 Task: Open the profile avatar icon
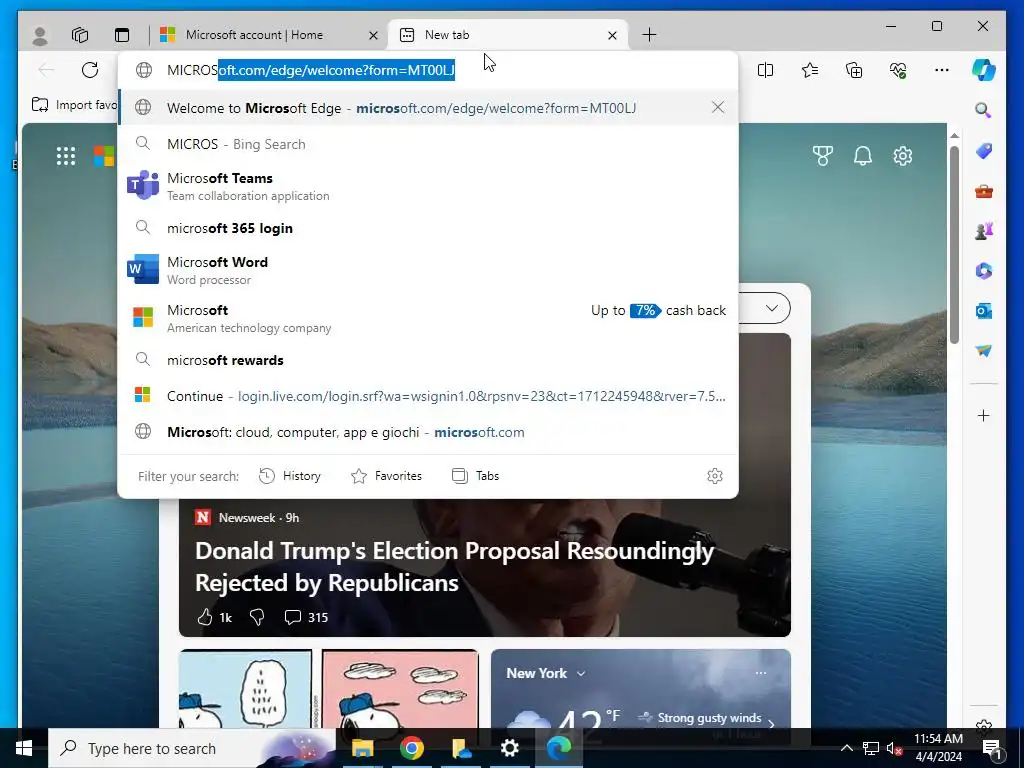click(40, 35)
